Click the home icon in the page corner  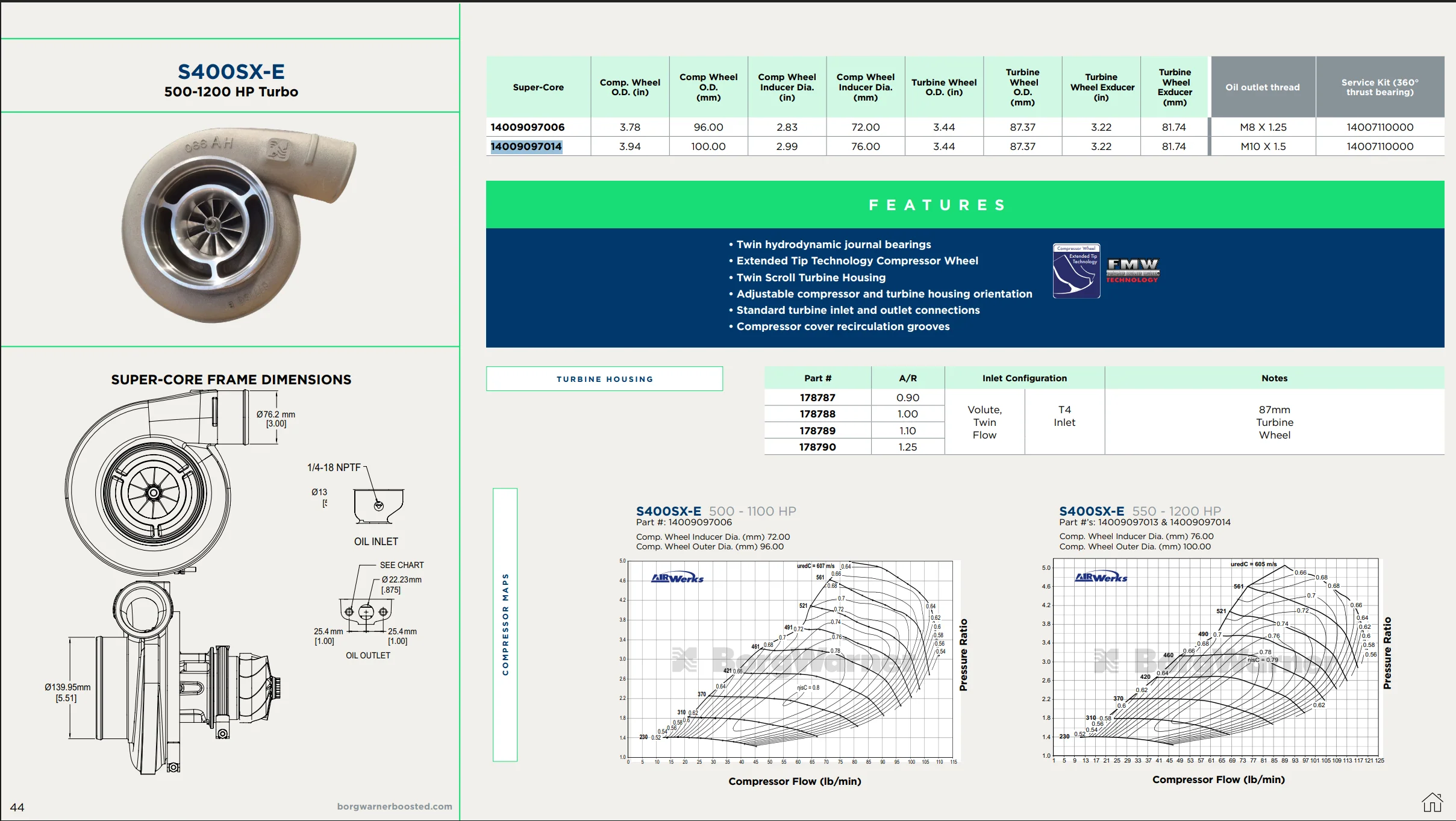pos(1432,802)
